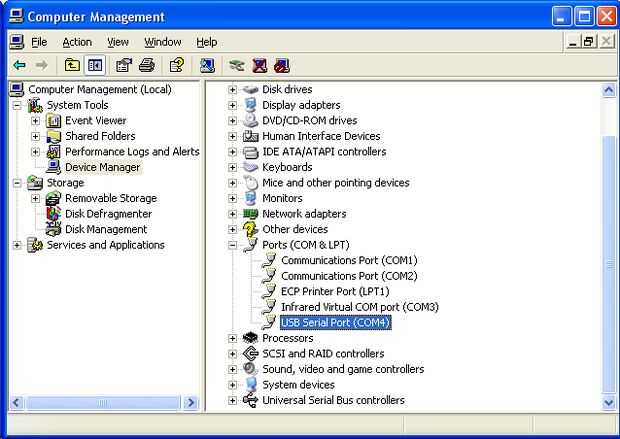This screenshot has width=620, height=439.
Task: Click the IDE ATA/ATAPI controllers icon
Action: click(x=250, y=151)
